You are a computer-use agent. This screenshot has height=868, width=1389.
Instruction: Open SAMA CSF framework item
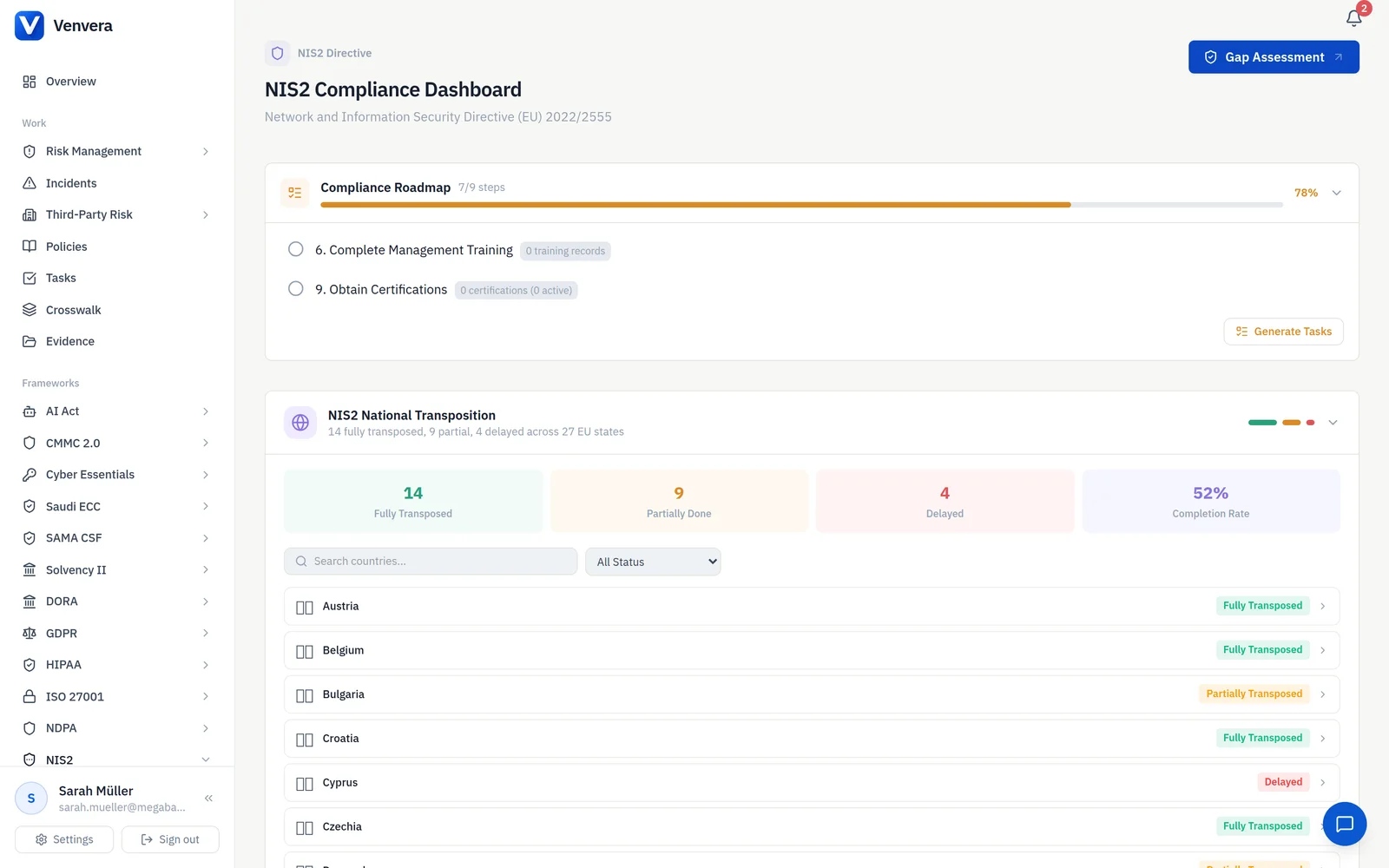pyautogui.click(x=116, y=538)
